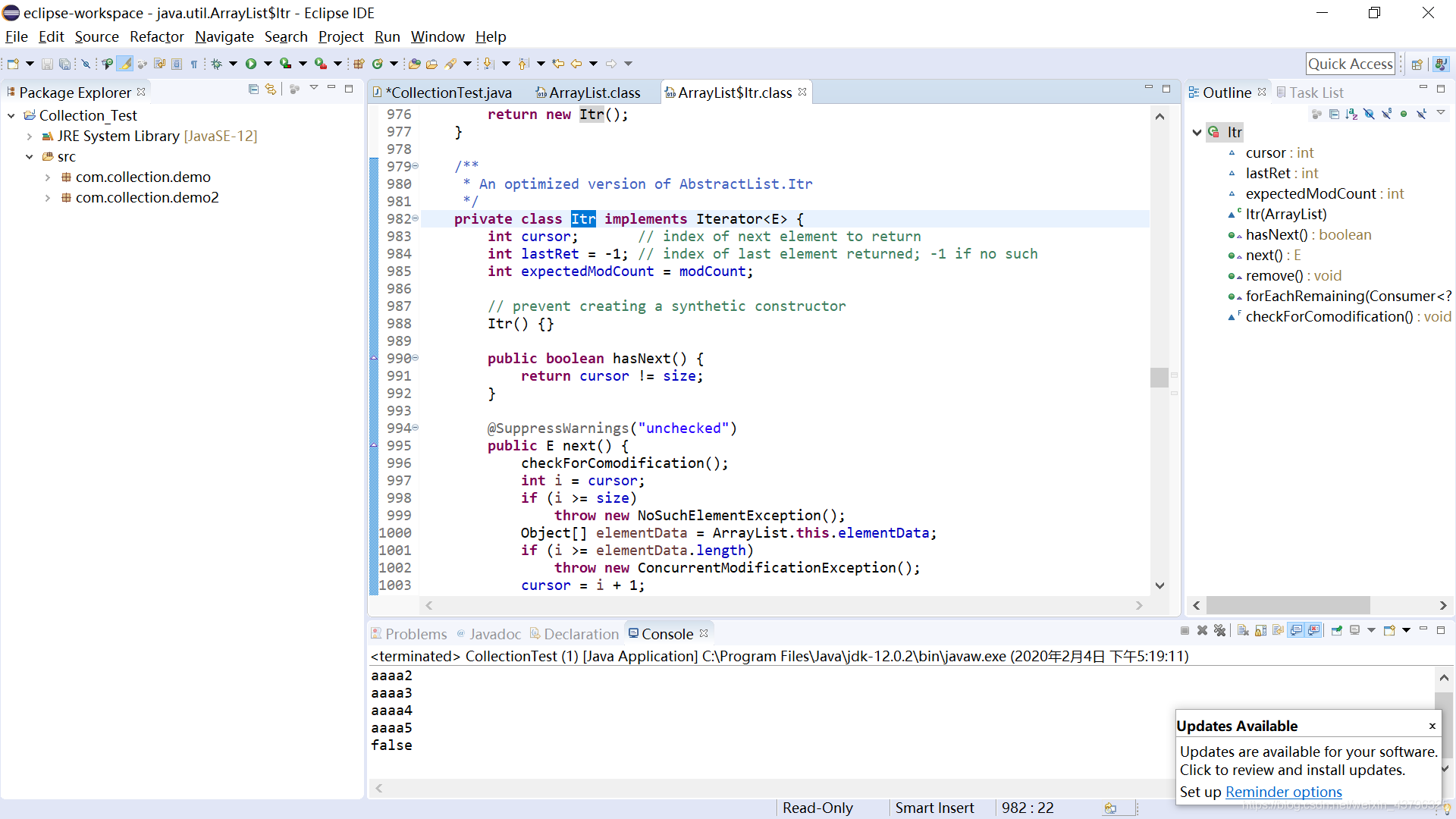Collapse the Itr class in Outline
The height and width of the screenshot is (819, 1456).
1197,133
